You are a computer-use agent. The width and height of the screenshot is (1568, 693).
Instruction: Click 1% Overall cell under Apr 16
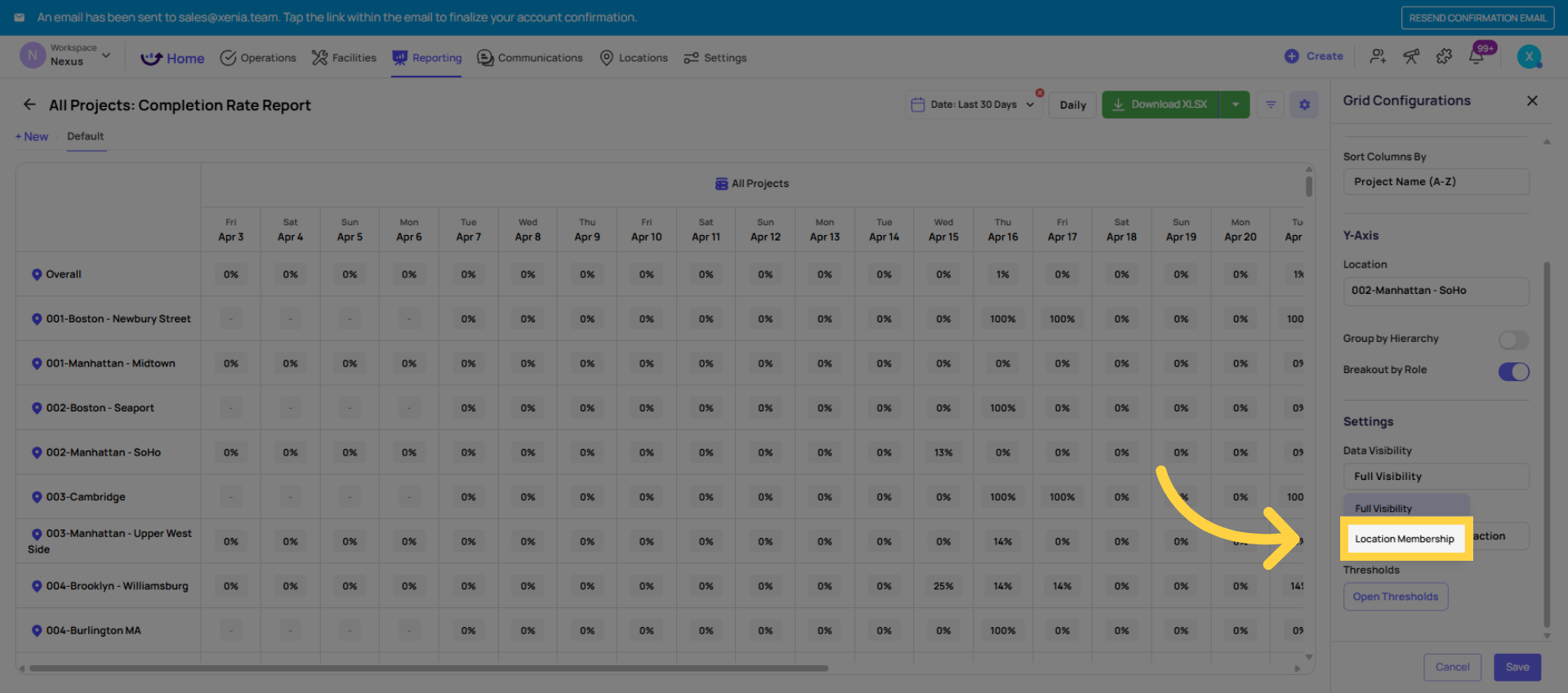tap(1003, 274)
